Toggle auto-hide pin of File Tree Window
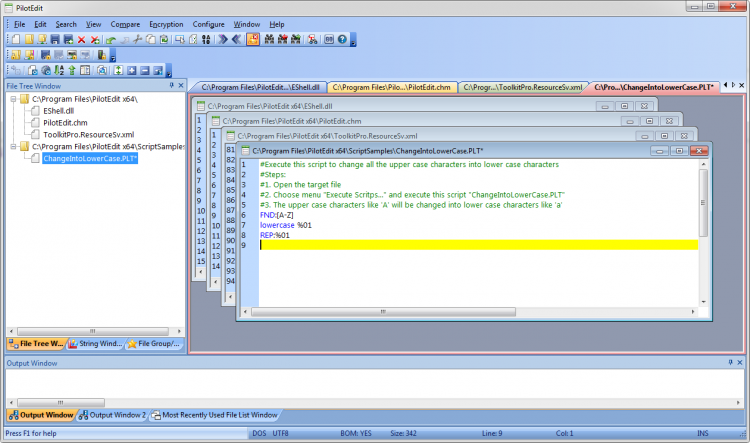This screenshot has width=750, height=443. pyautogui.click(x=172, y=85)
